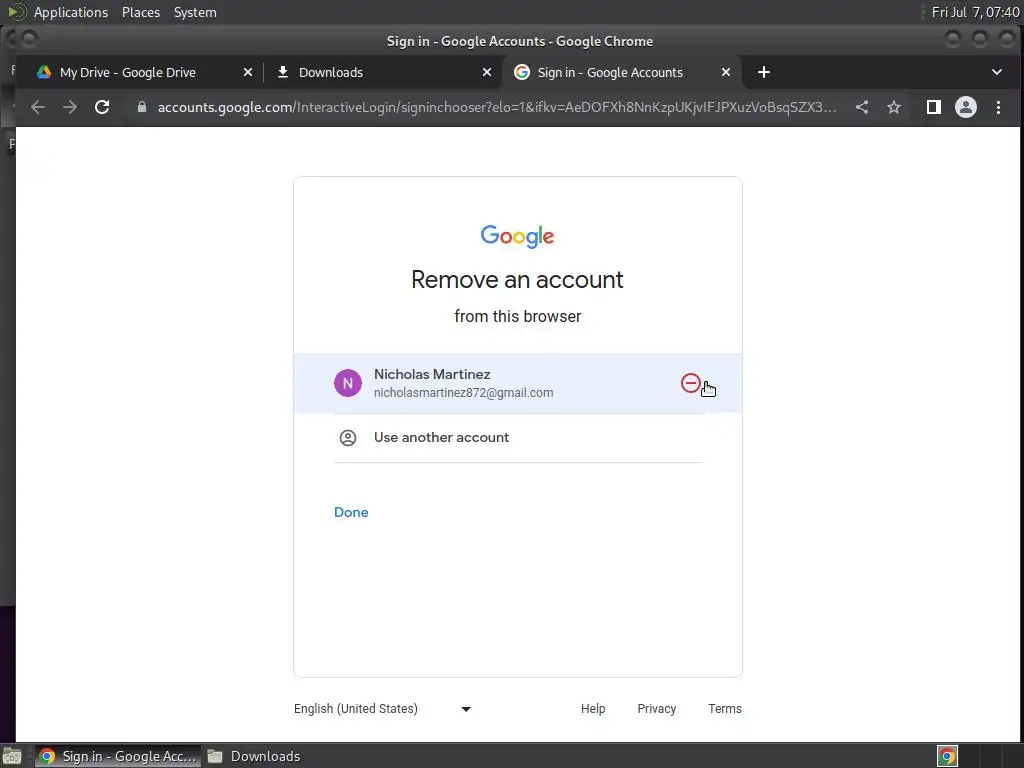Click the Chrome icon in bottom-right tray
The height and width of the screenshot is (768, 1024).
947,756
